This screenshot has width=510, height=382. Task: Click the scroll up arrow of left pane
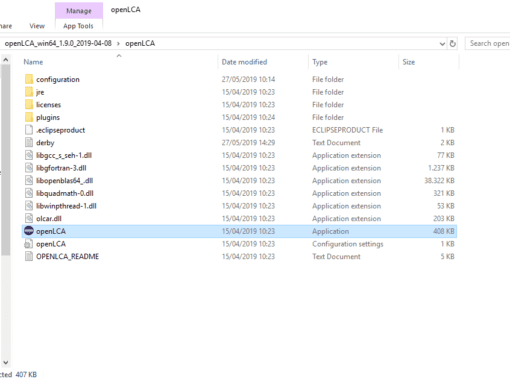point(5,60)
